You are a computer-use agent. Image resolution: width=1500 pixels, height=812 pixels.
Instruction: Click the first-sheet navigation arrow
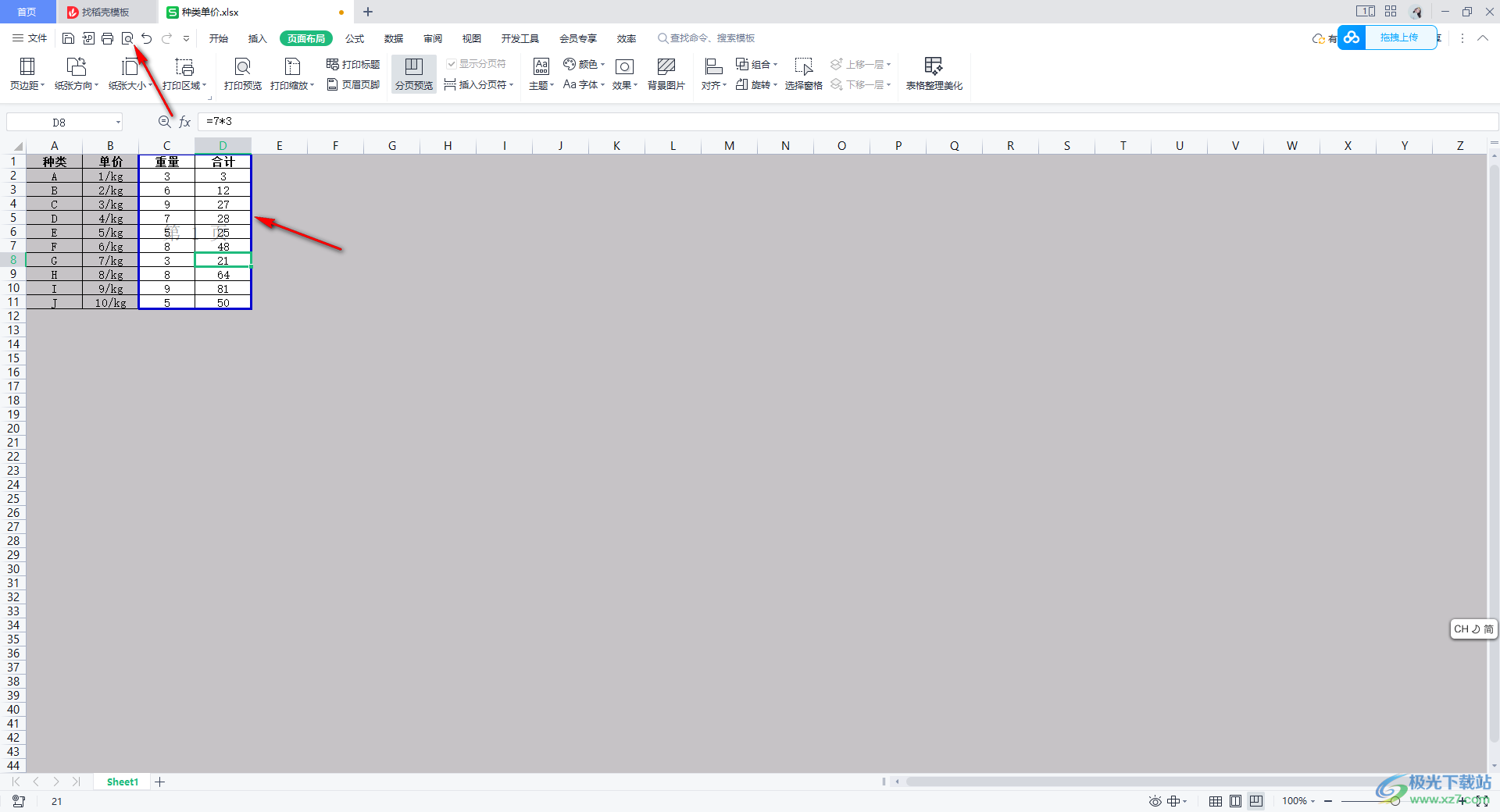(16, 782)
